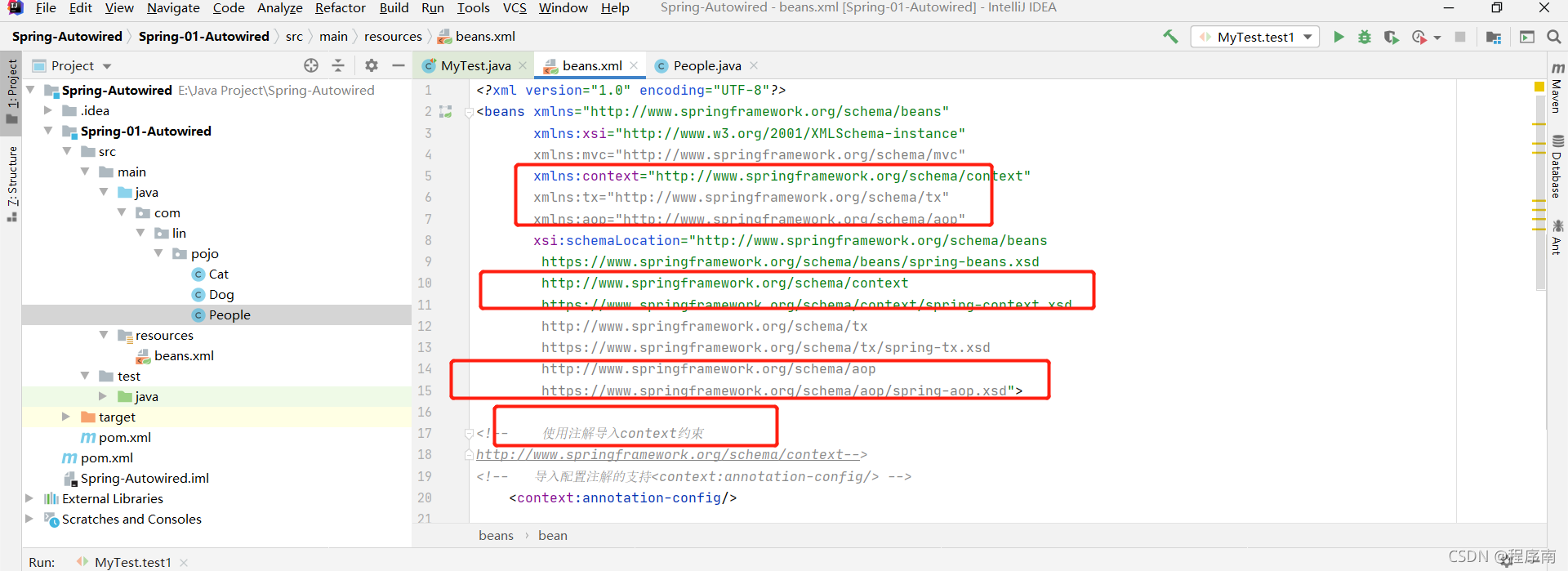Viewport: 1568px width, 571px height.
Task: Toggle the 1: Project side tab
Action: (11, 91)
